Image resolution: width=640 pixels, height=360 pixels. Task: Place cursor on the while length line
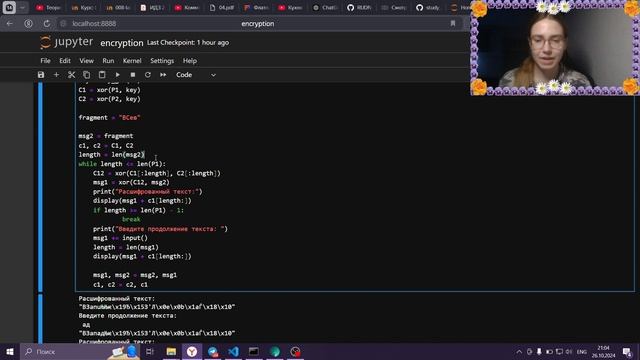click(122, 164)
